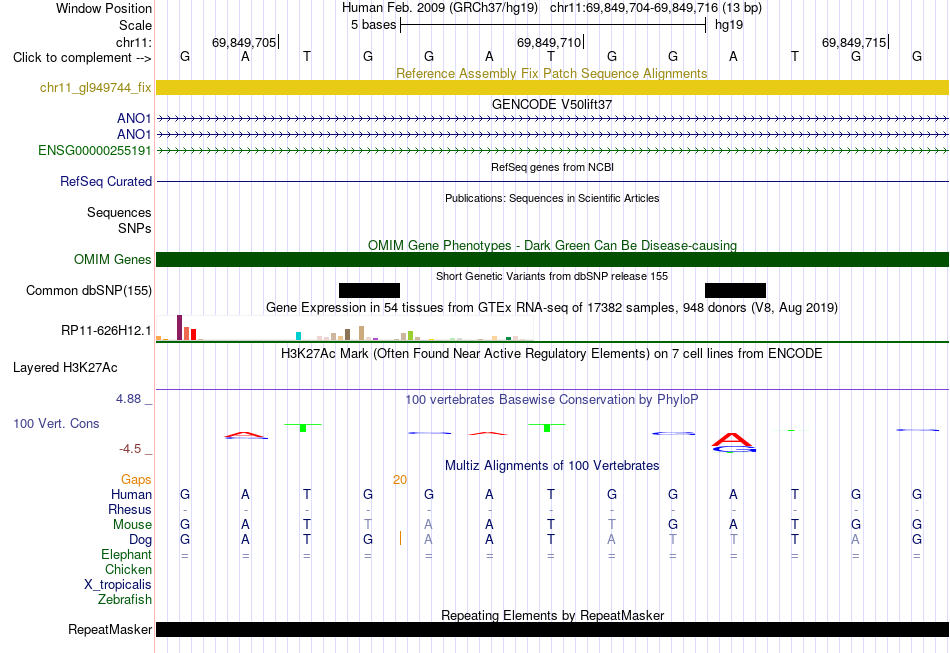Screen dimensions: 950x653
Task: Click the GTEx tissue expression bar chart
Action: [344, 328]
